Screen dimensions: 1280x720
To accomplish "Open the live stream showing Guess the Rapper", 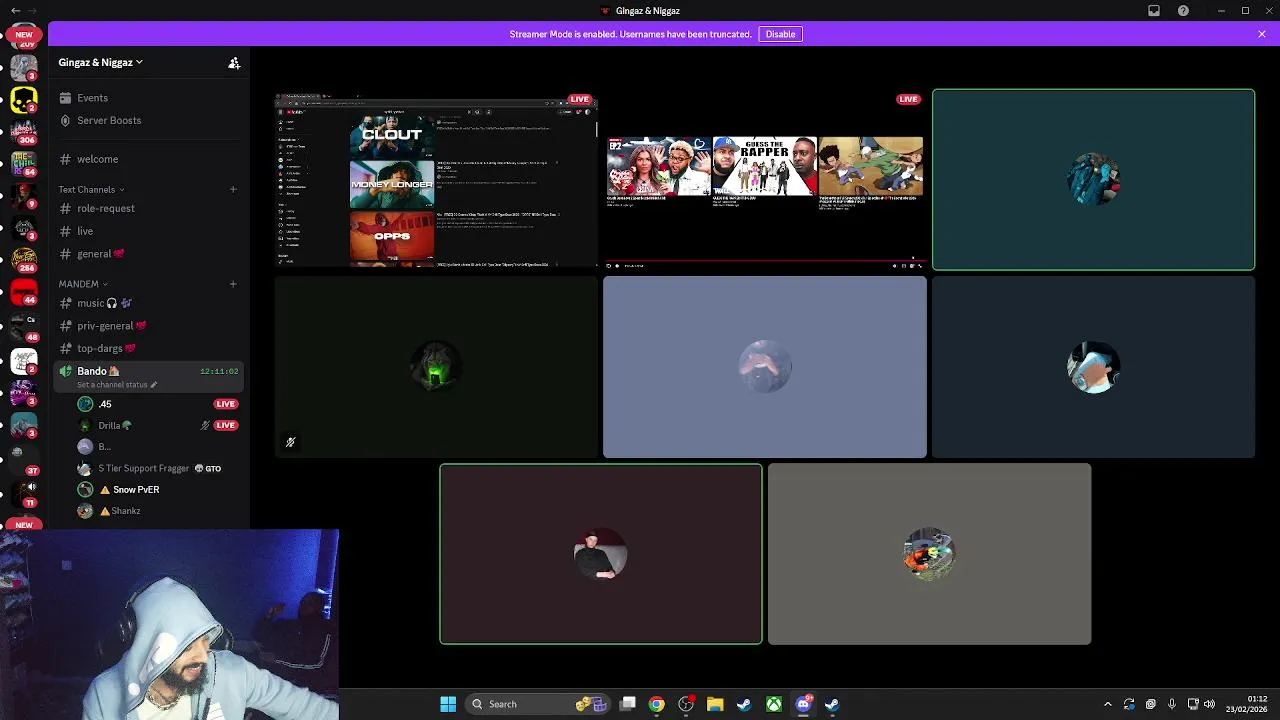I will click(765, 181).
